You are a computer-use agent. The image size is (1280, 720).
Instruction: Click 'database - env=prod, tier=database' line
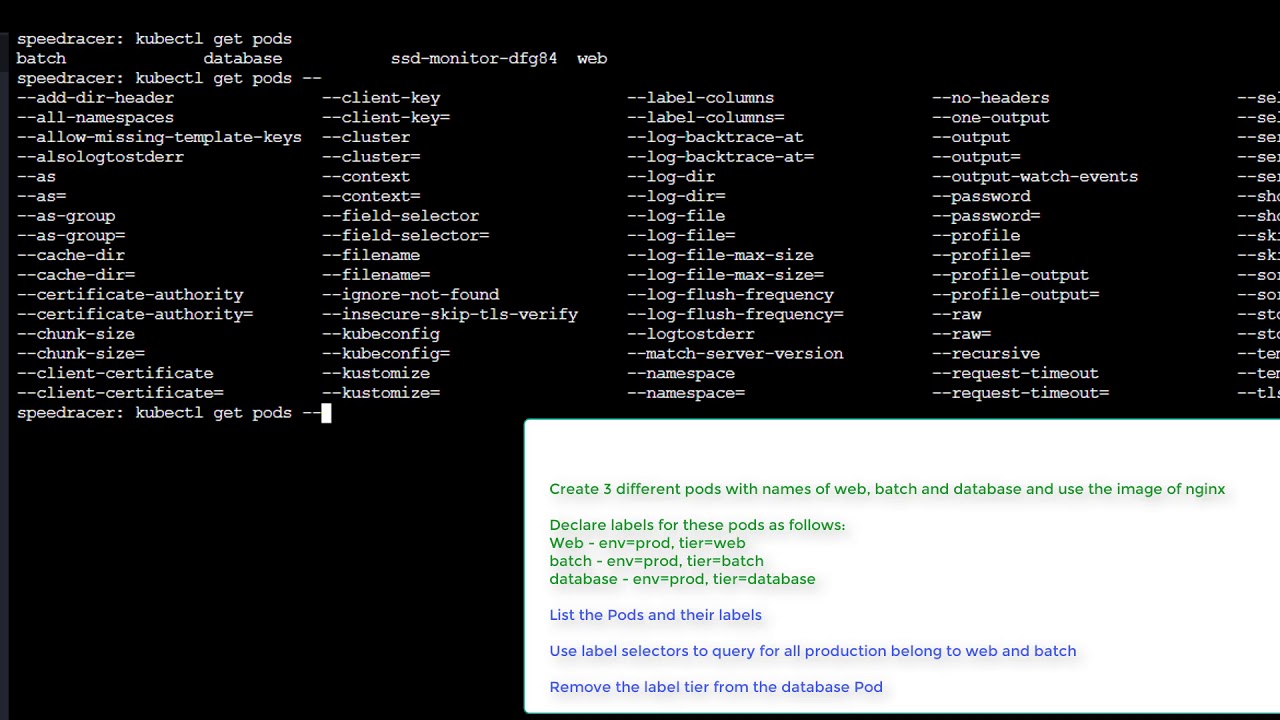[x=682, y=579]
